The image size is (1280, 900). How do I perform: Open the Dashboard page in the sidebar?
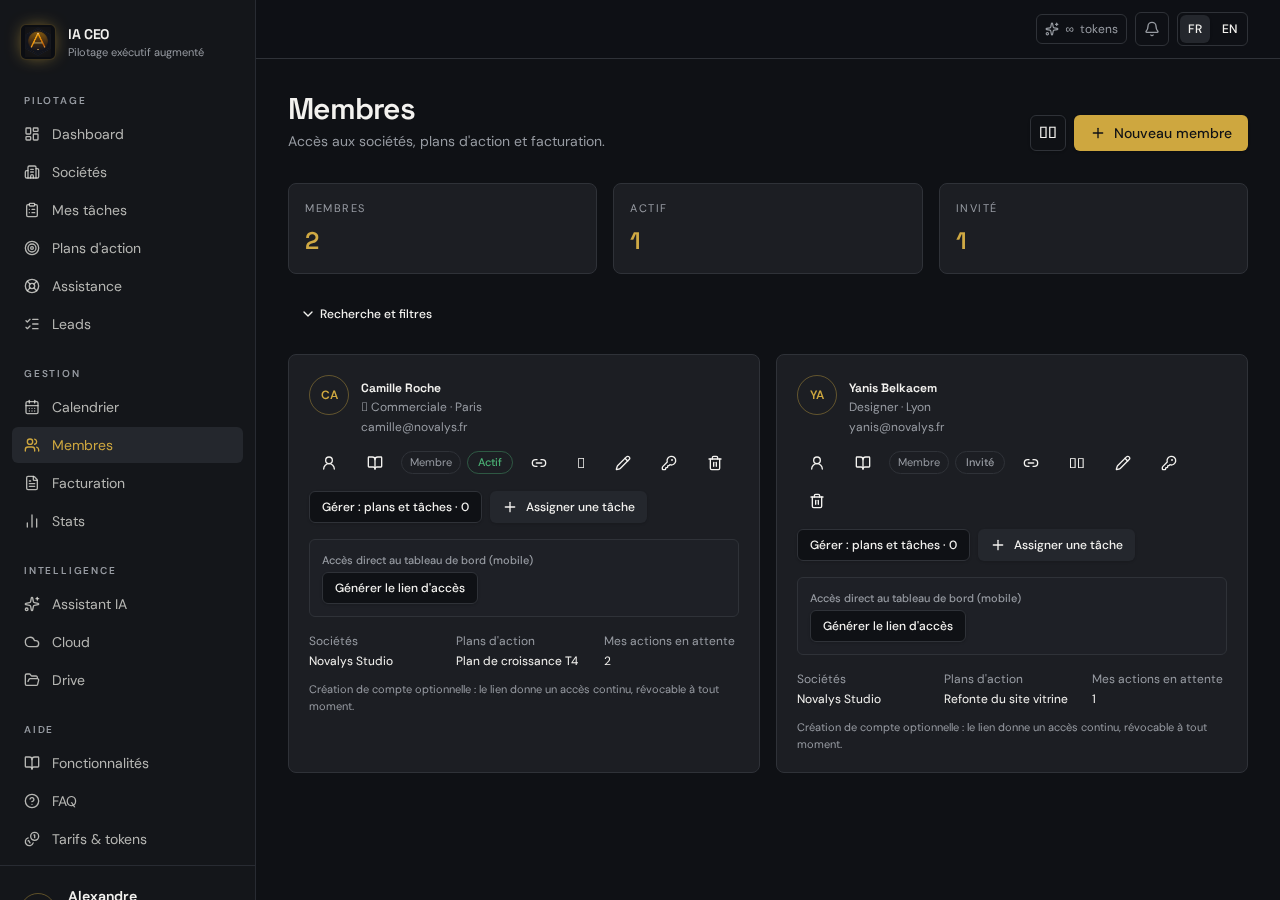tap(127, 134)
